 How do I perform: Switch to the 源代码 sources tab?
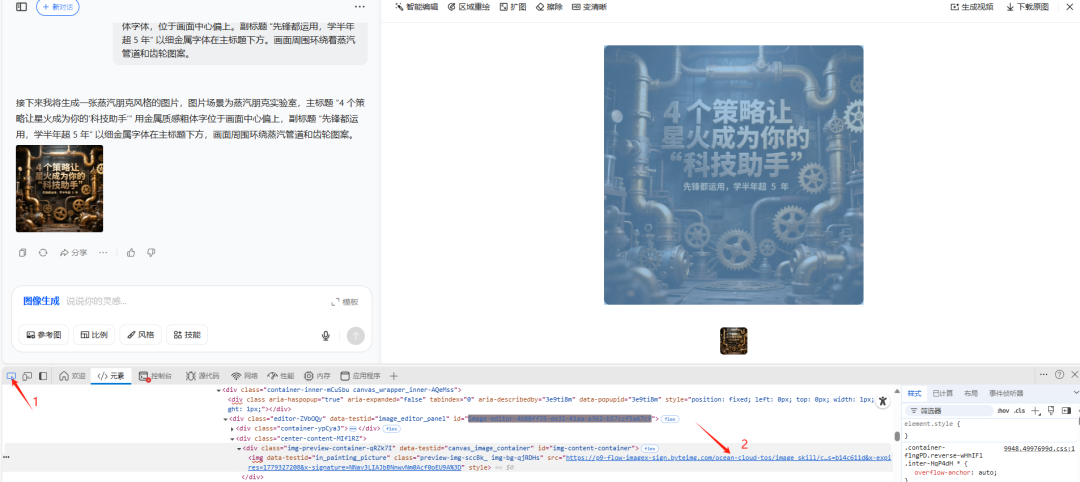pyautogui.click(x=202, y=376)
